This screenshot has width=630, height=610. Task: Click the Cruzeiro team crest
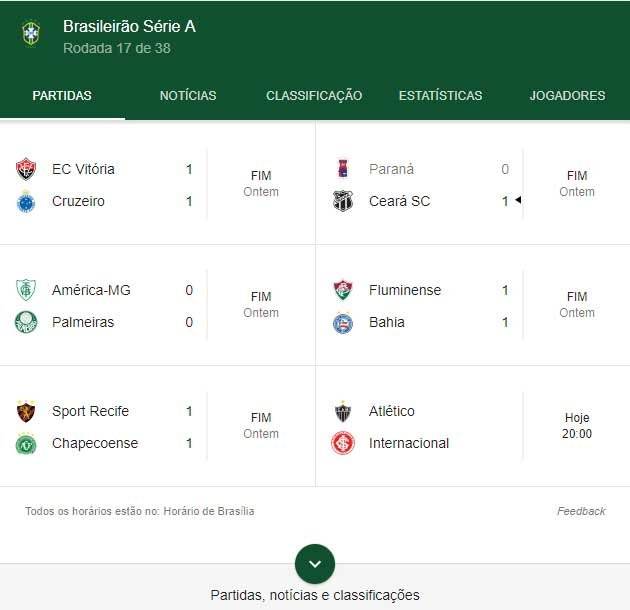point(26,202)
